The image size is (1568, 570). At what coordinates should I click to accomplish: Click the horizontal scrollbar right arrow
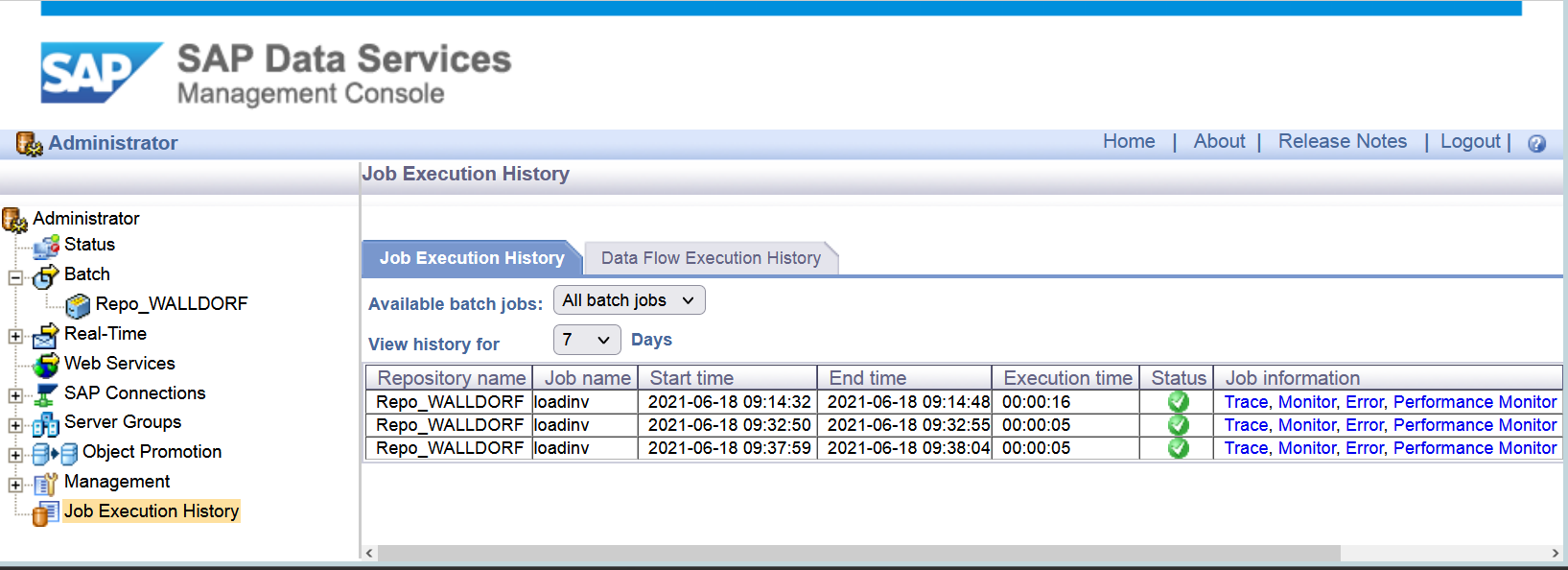pos(1555,553)
